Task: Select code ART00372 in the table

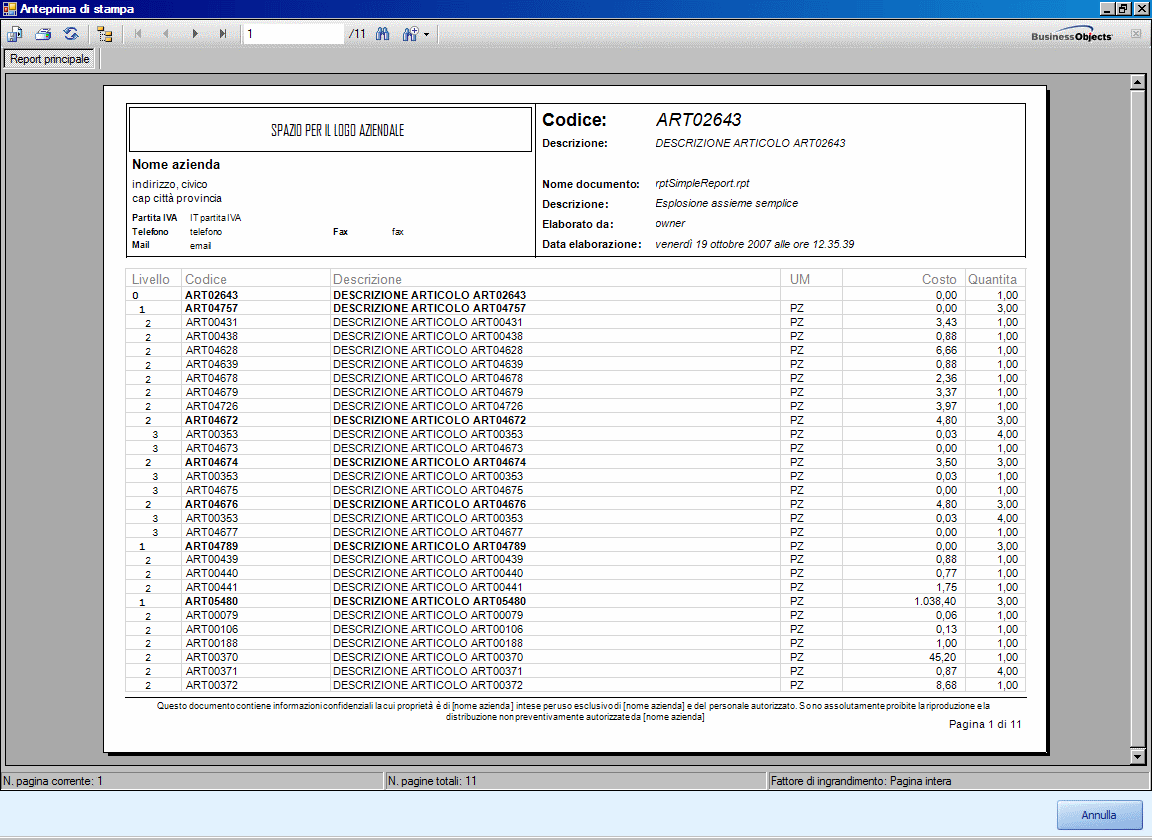Action: (x=212, y=686)
